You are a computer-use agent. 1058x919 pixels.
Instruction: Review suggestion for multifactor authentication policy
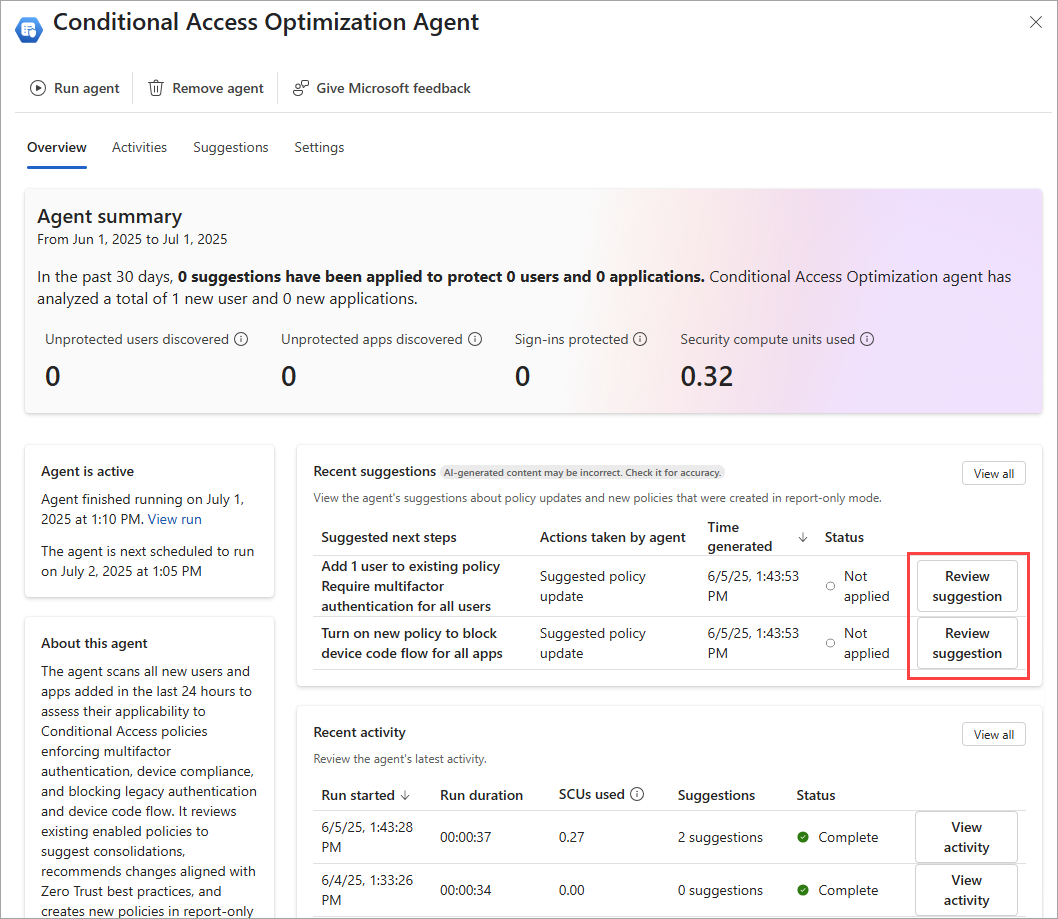point(967,586)
